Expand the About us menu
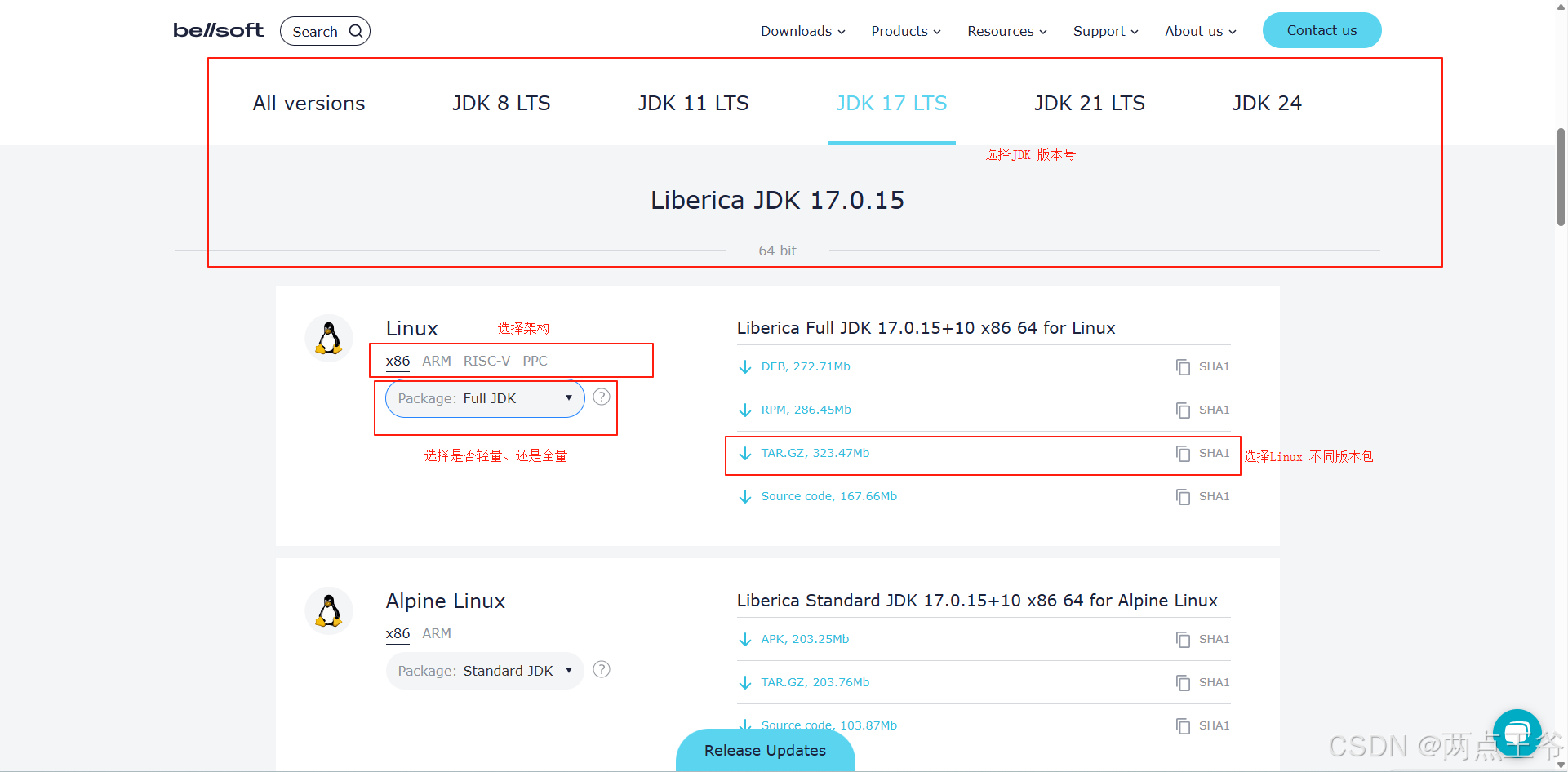This screenshot has height=772, width=1568. 1201,31
